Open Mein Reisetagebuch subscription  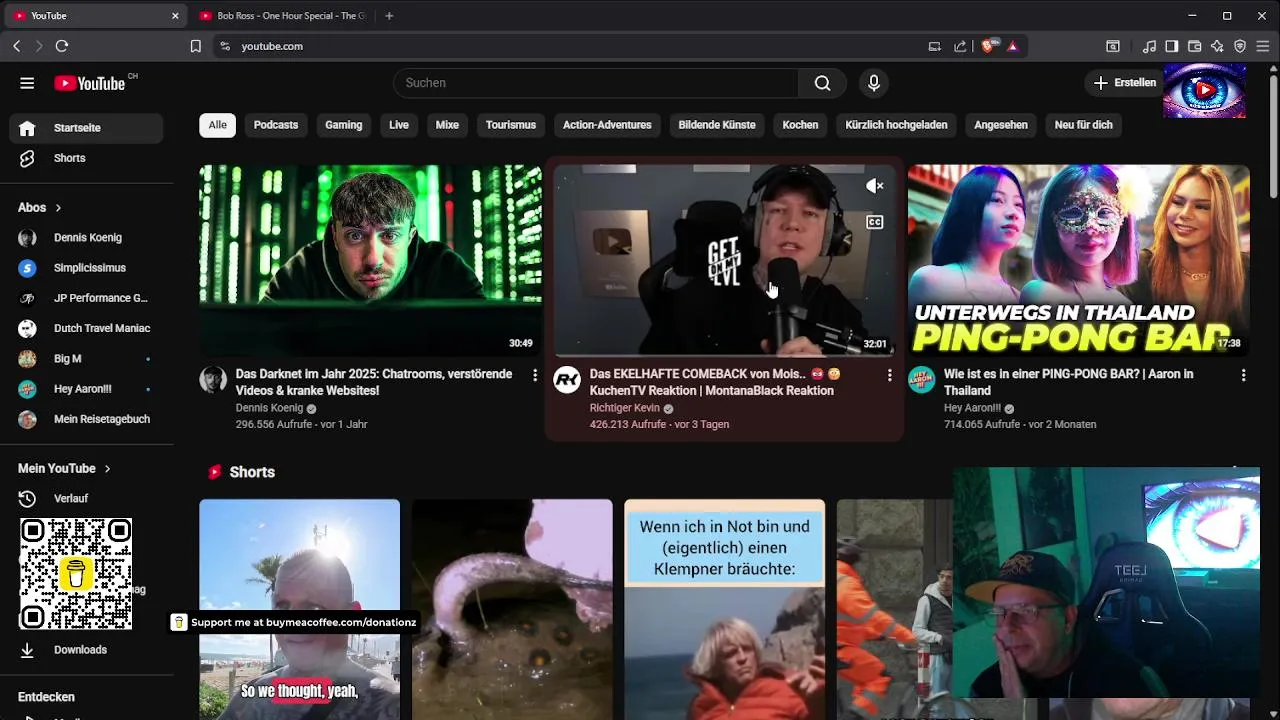point(86,419)
